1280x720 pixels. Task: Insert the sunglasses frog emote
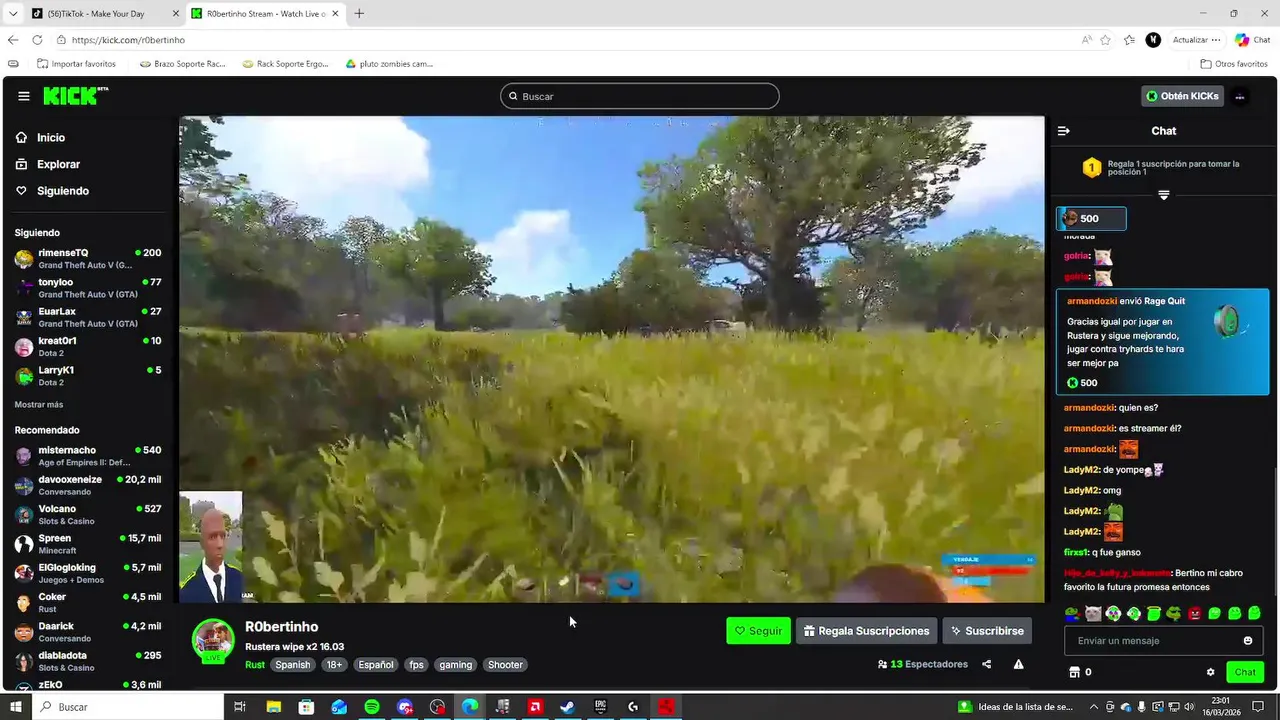pos(1173,613)
